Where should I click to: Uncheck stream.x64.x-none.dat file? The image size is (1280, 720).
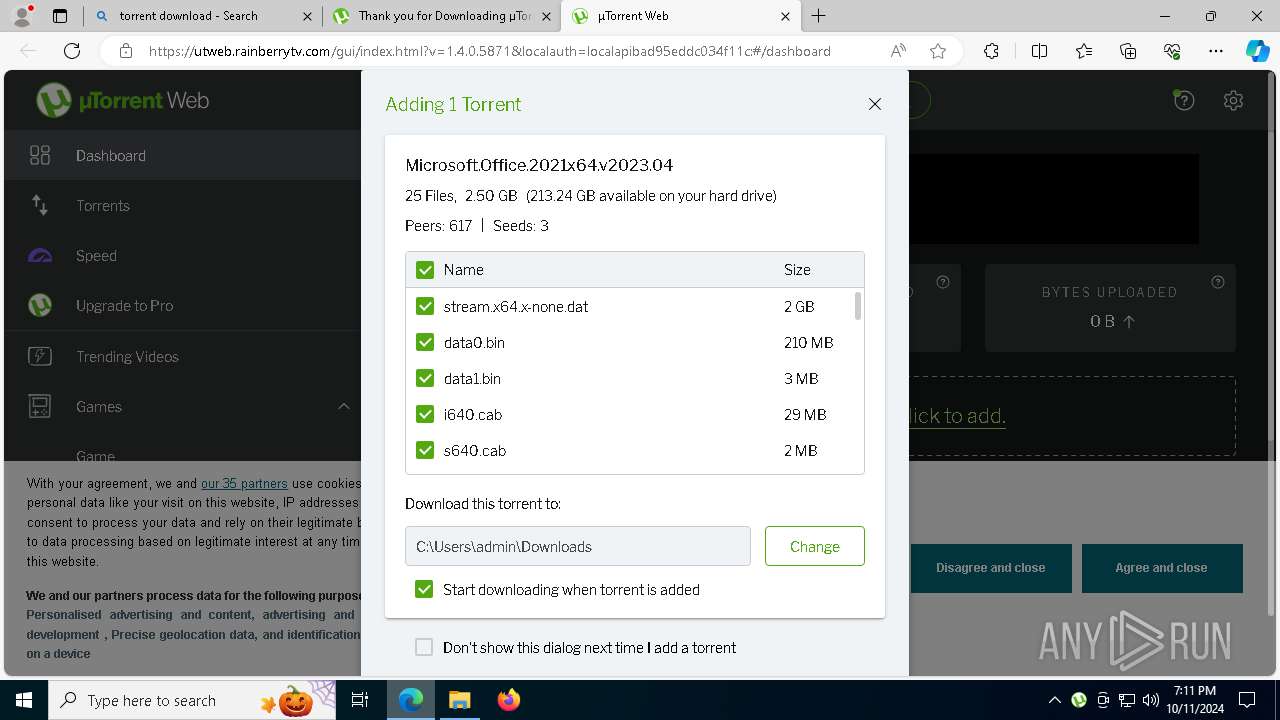click(425, 306)
